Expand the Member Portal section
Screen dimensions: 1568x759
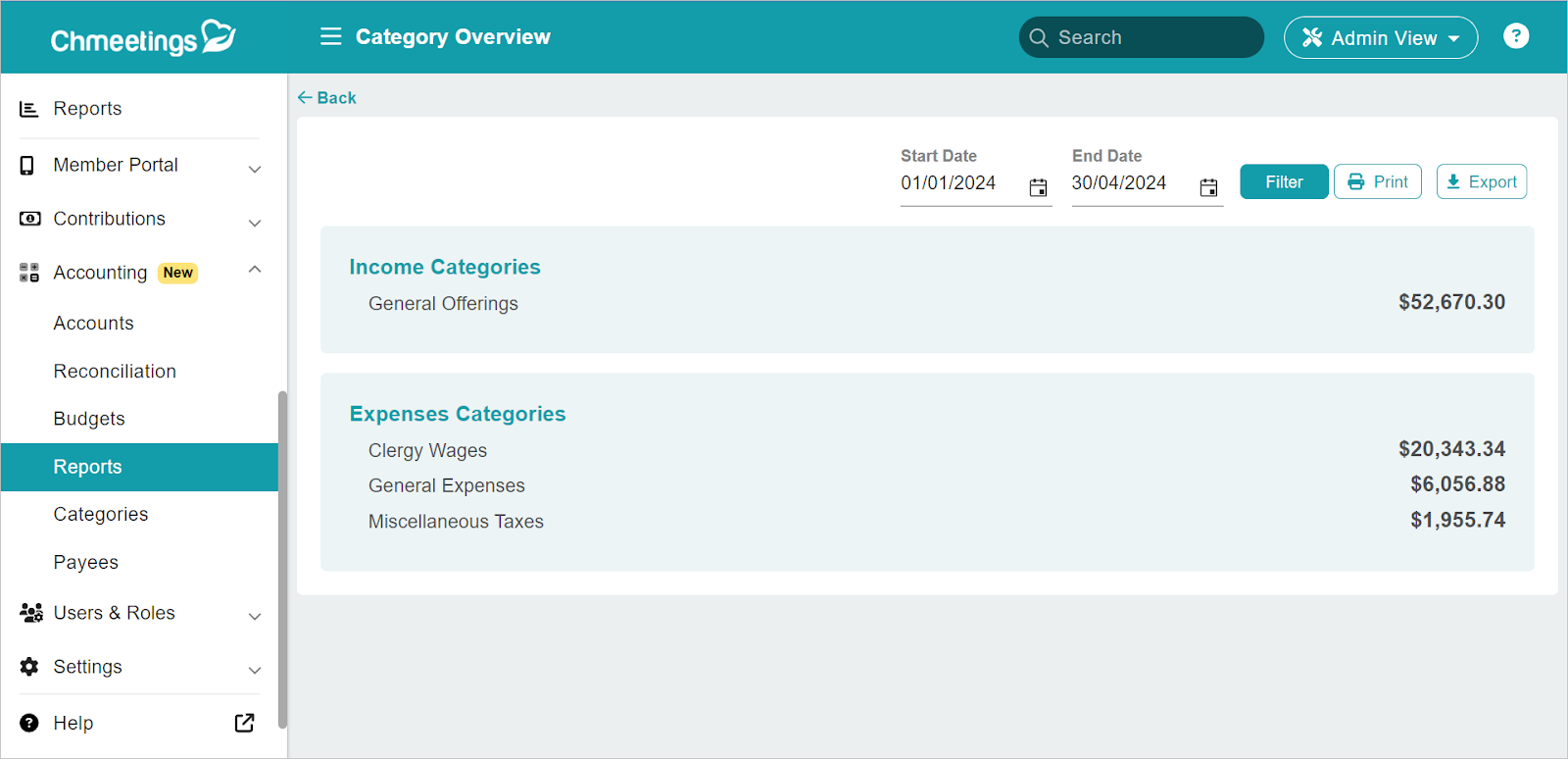click(x=255, y=169)
